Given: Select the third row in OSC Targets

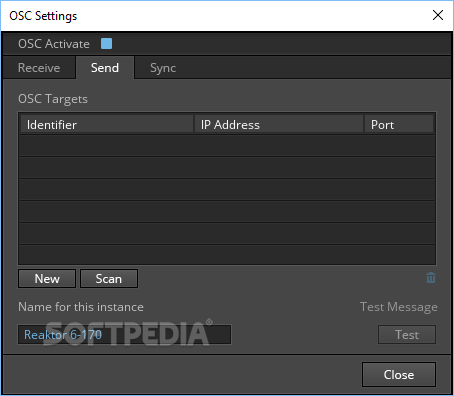Looking at the screenshot, I should [x=227, y=189].
